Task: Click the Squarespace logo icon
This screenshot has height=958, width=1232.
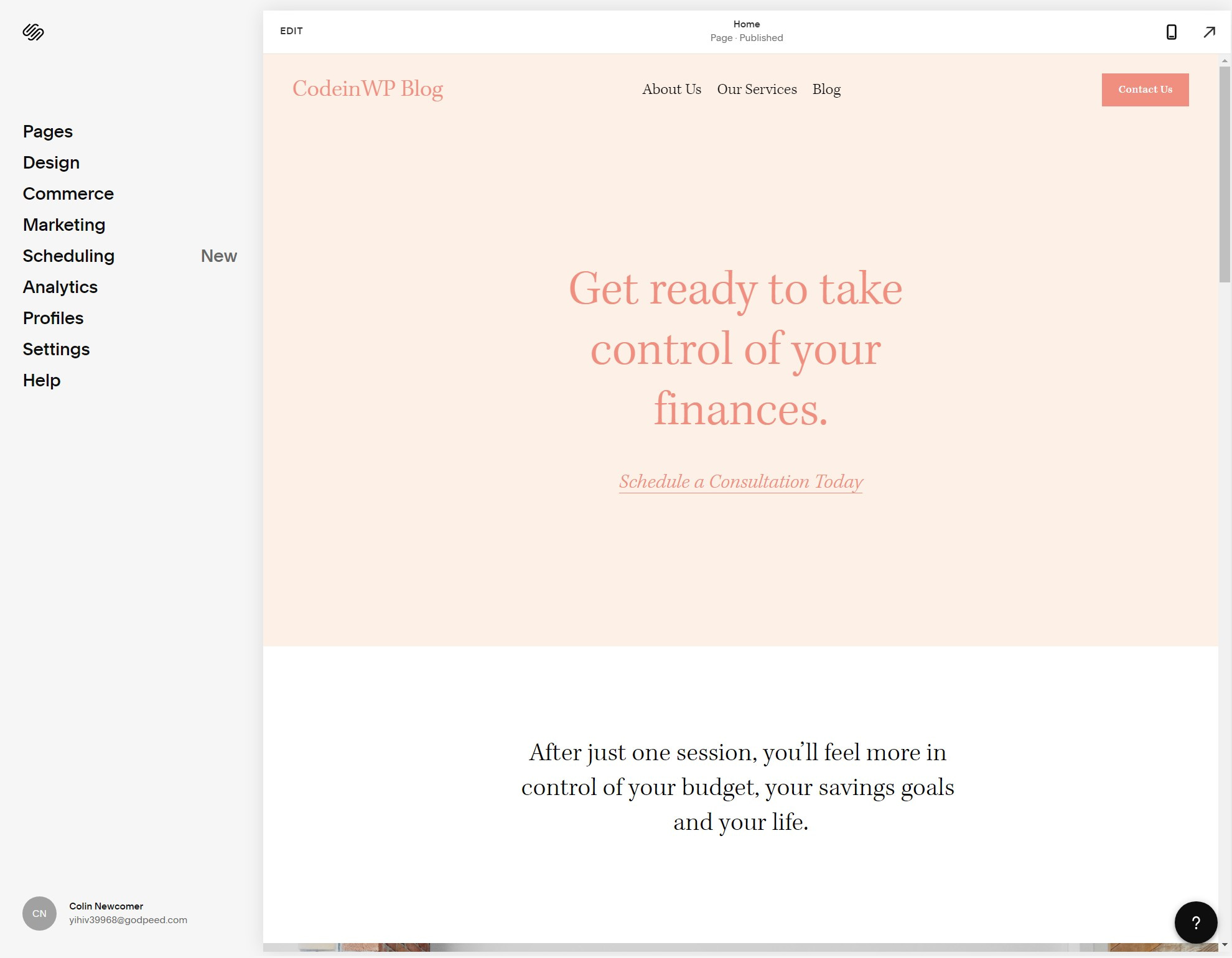Action: 33,32
